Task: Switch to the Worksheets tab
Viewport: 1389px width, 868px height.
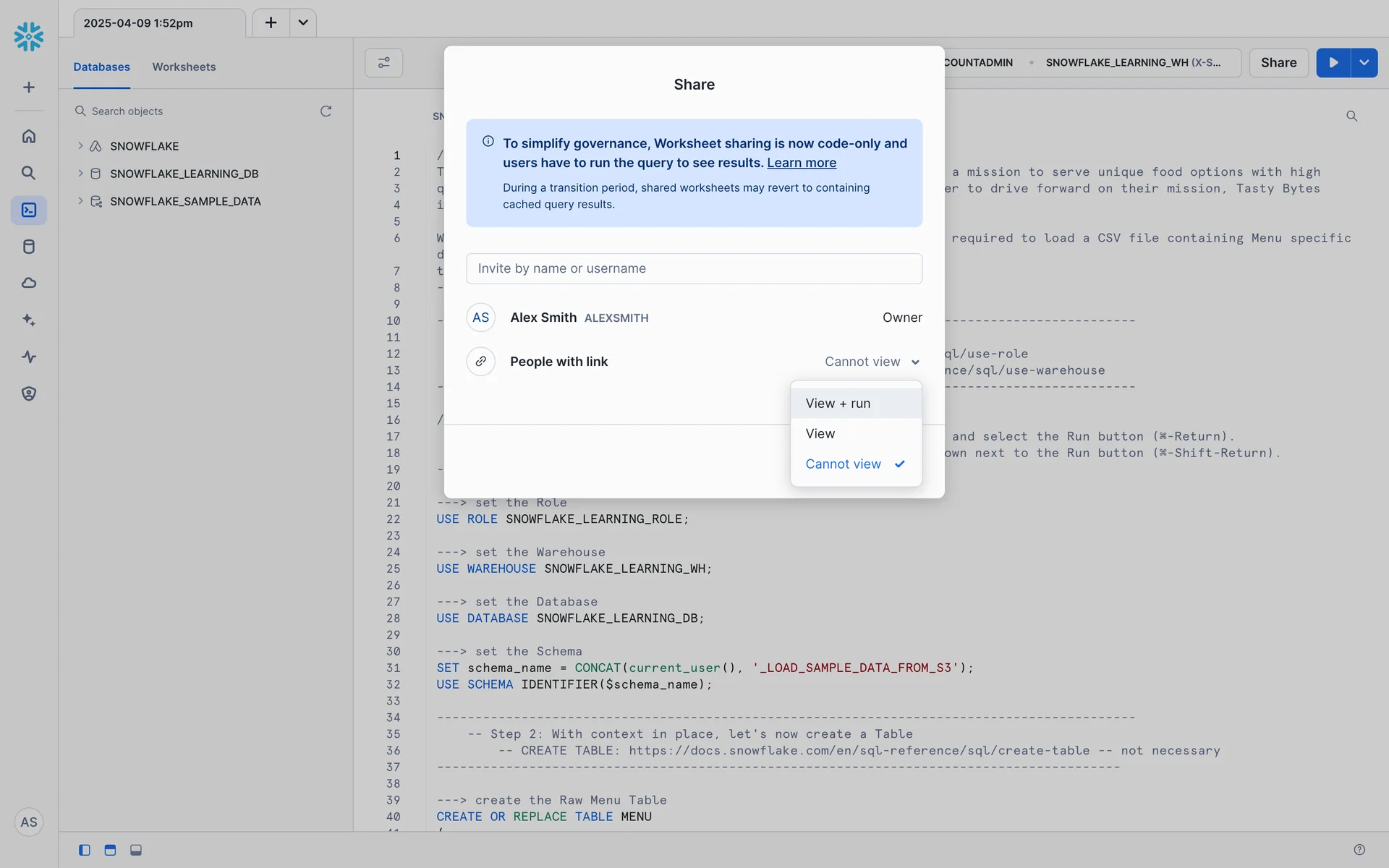Action: (184, 67)
